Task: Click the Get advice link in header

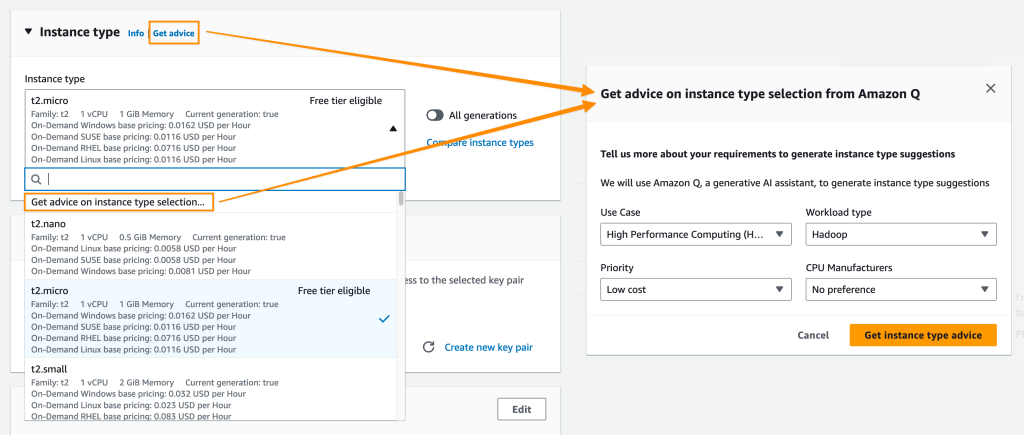Action: point(174,33)
